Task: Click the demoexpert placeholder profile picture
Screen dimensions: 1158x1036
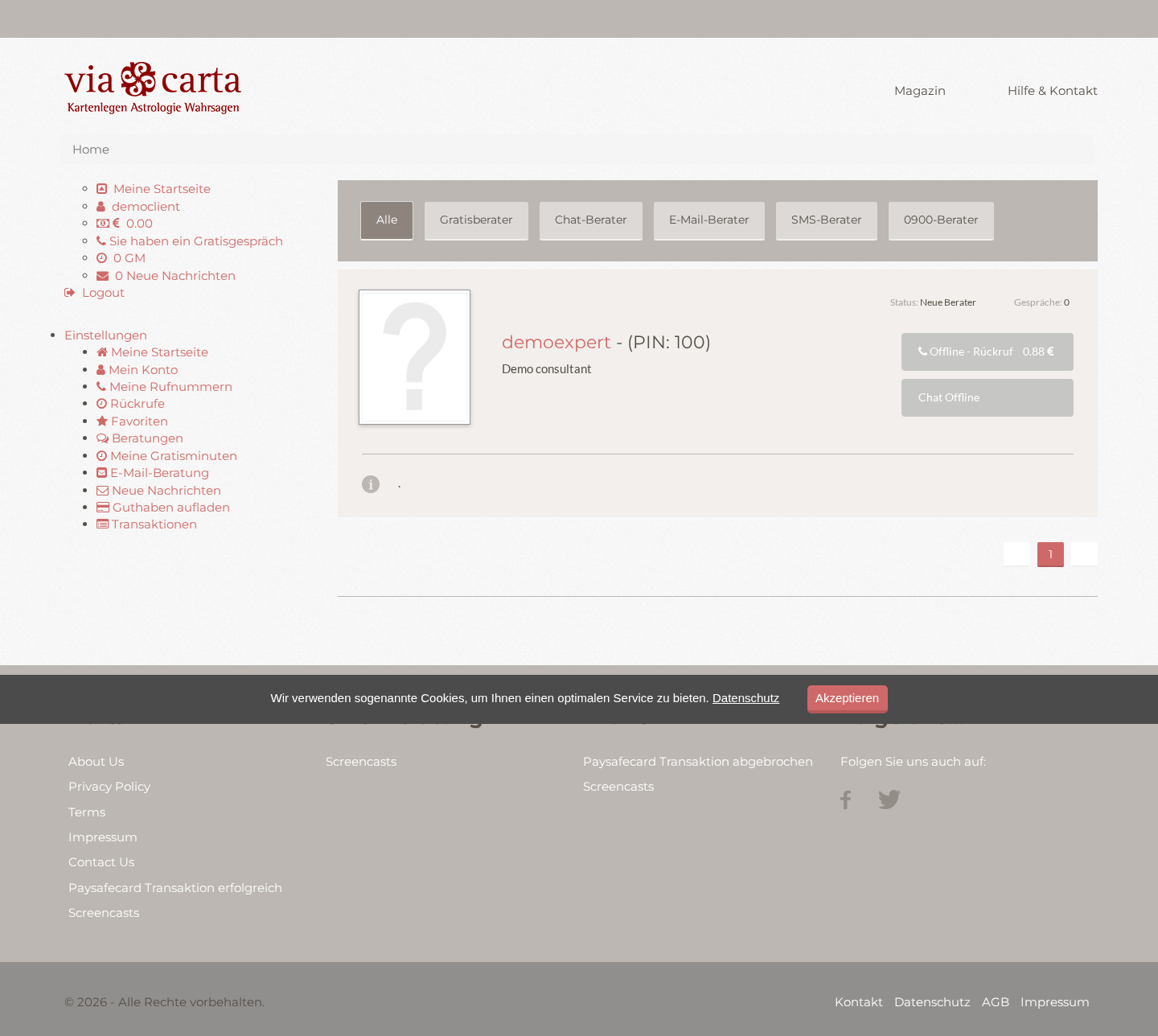Action: tap(414, 357)
